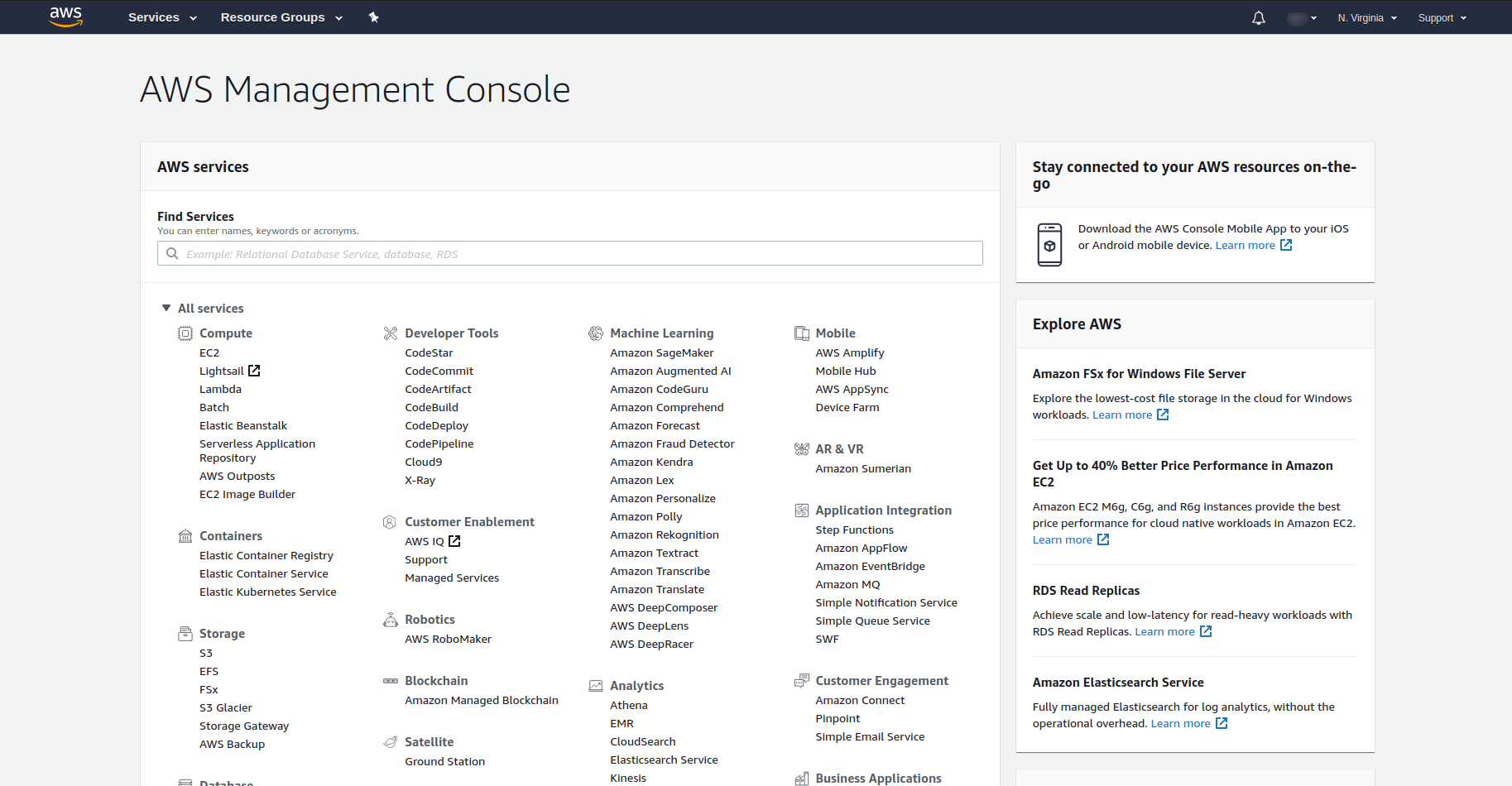Open AWS Amplify
This screenshot has height=786, width=1512.
pos(850,353)
